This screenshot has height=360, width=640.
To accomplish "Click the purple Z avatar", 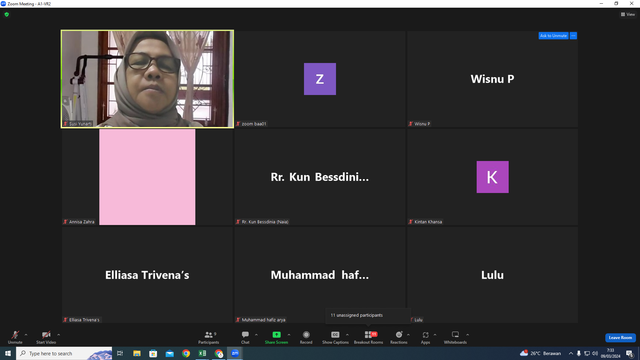I will (x=320, y=79).
